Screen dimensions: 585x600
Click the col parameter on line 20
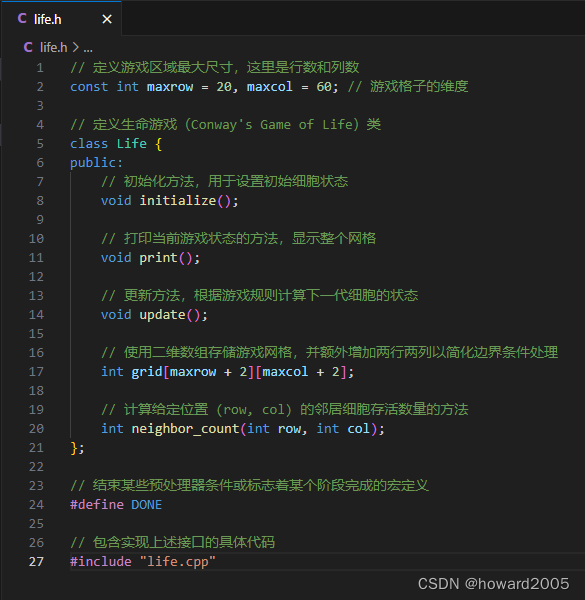point(359,429)
